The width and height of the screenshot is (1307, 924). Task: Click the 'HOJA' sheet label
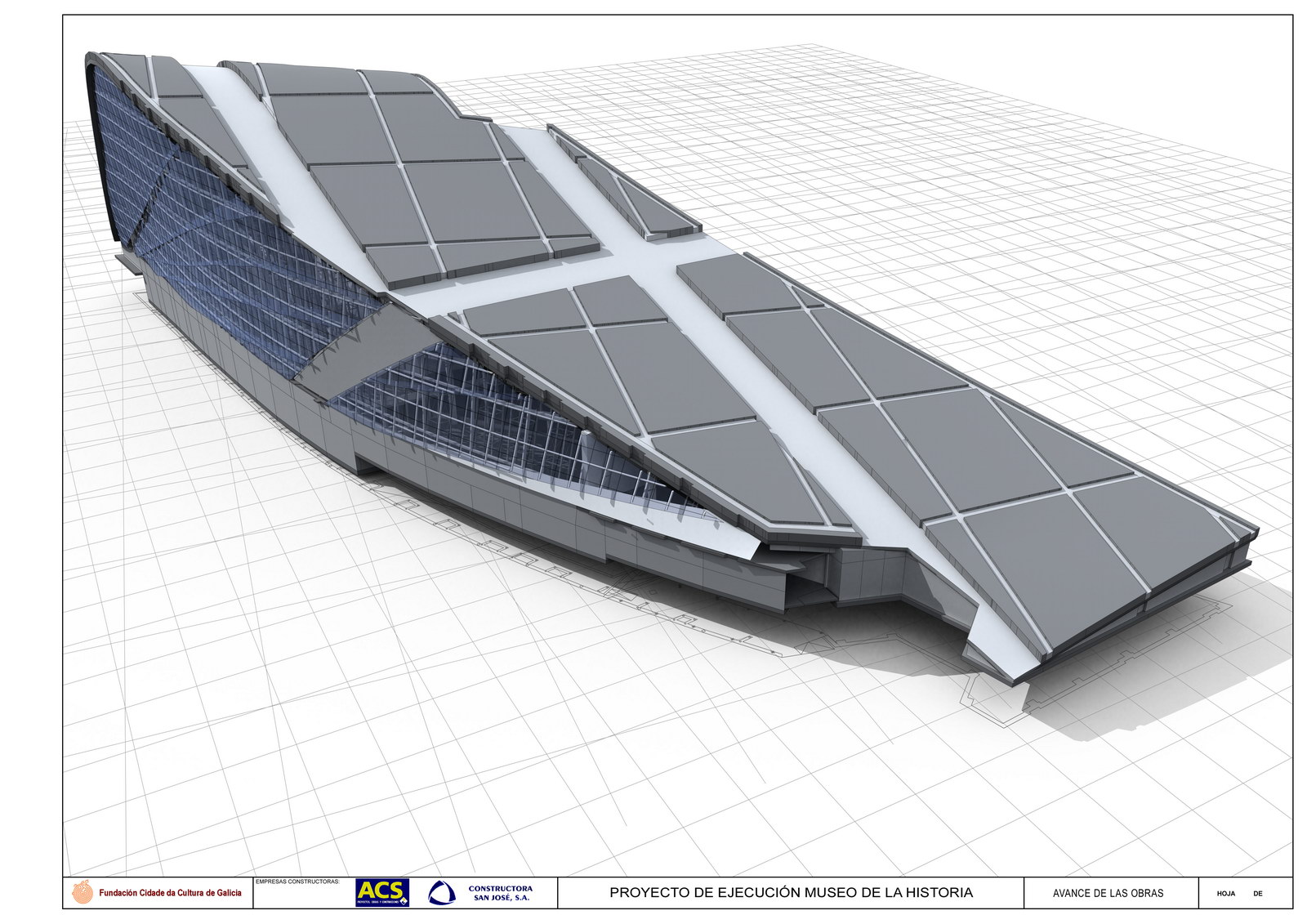pyautogui.click(x=1225, y=894)
